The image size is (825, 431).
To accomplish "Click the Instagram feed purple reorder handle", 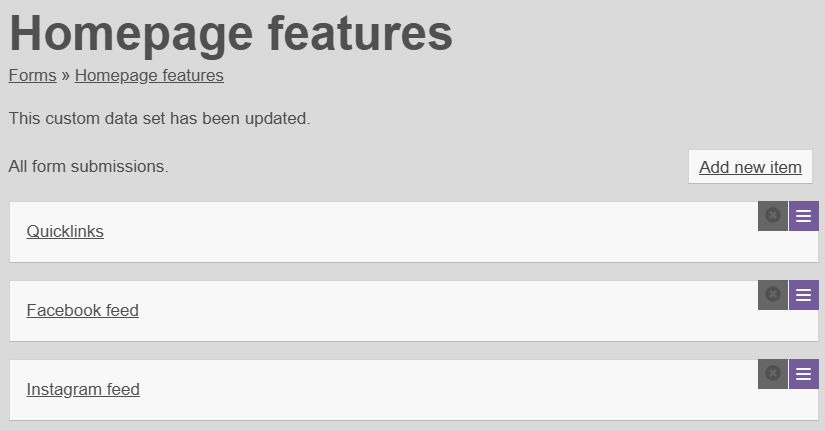I will point(804,373).
